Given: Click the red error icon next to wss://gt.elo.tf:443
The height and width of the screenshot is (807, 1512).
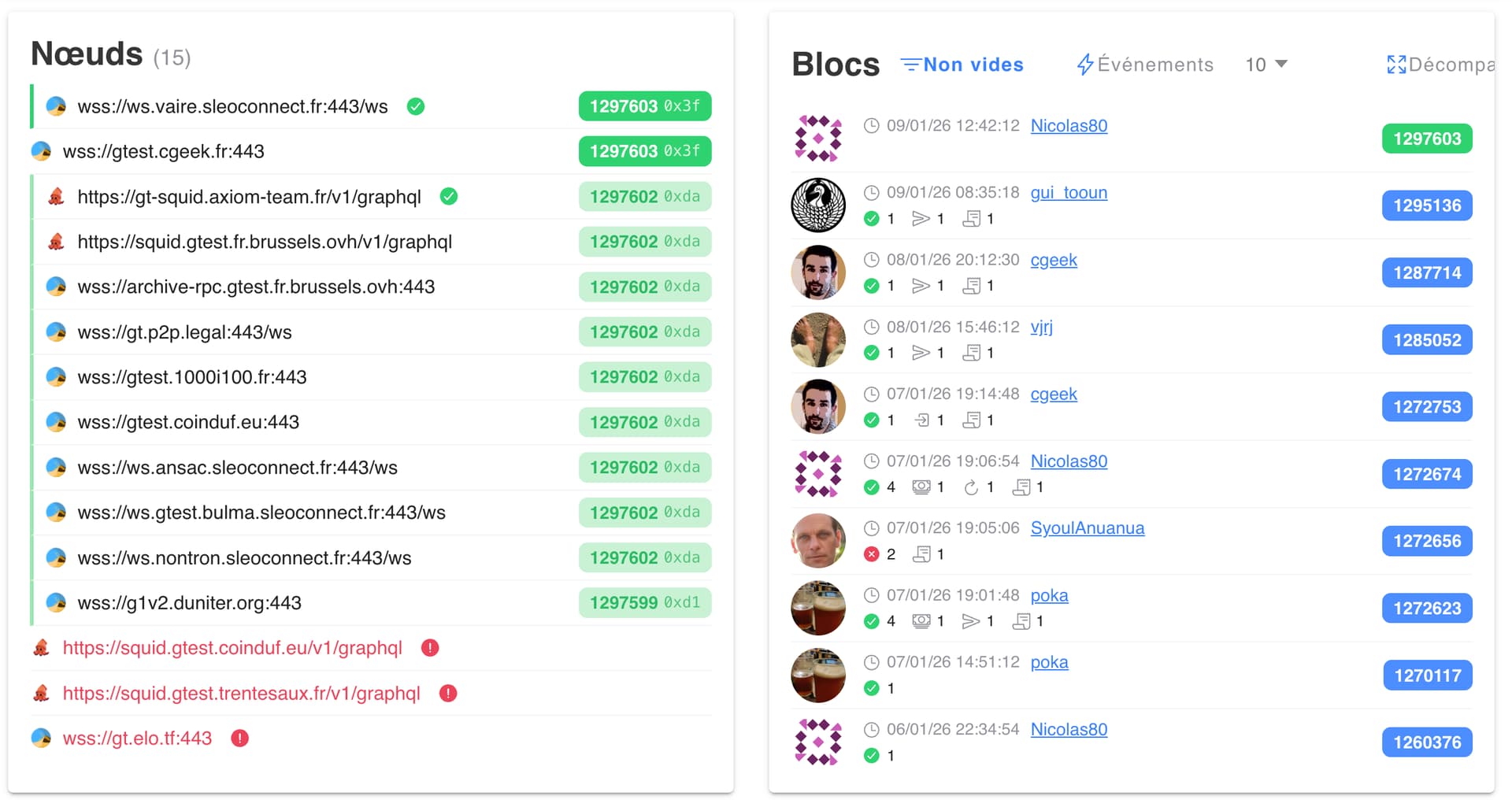Looking at the screenshot, I should [240, 739].
